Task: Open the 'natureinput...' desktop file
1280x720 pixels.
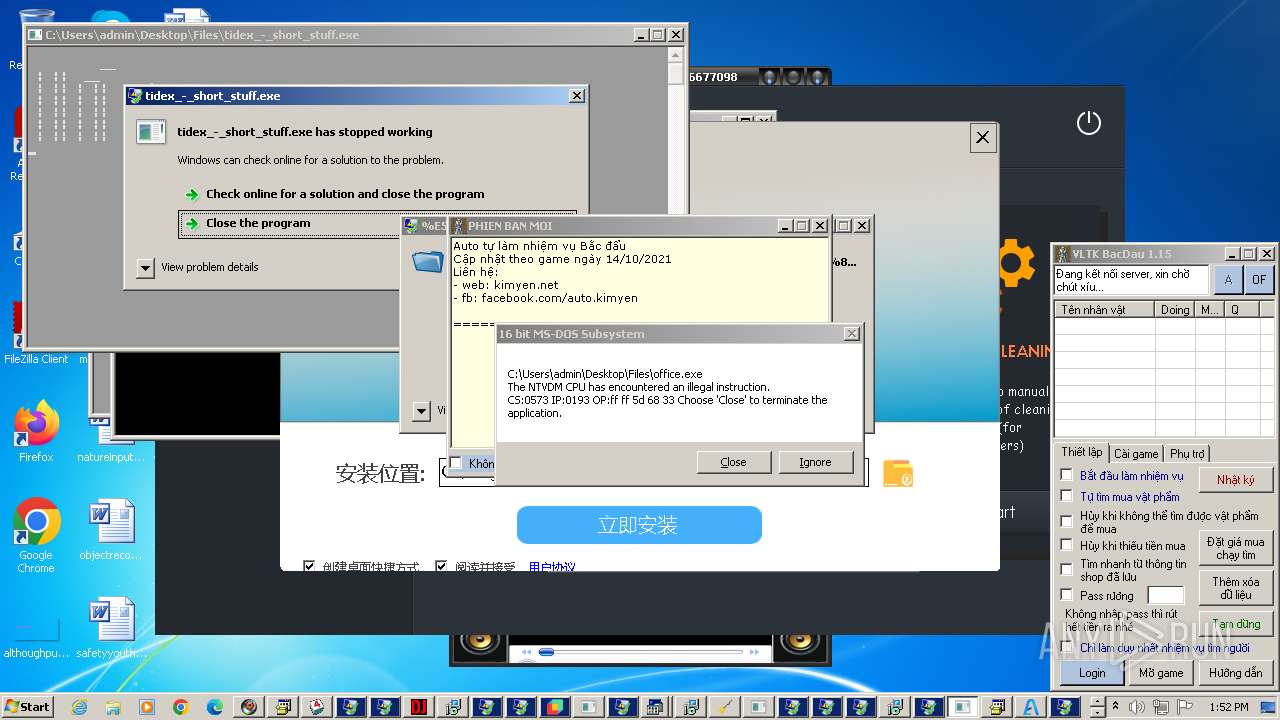Action: click(110, 440)
